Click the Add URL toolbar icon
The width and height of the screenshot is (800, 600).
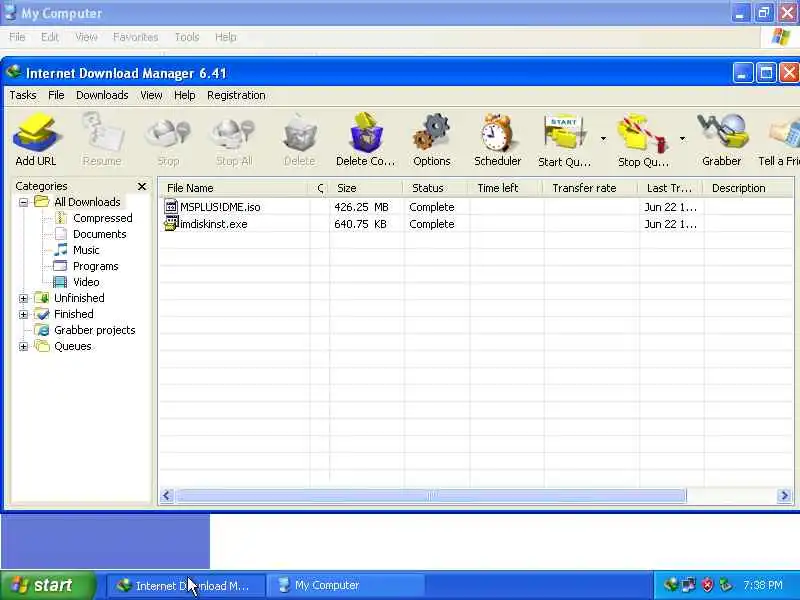click(36, 133)
